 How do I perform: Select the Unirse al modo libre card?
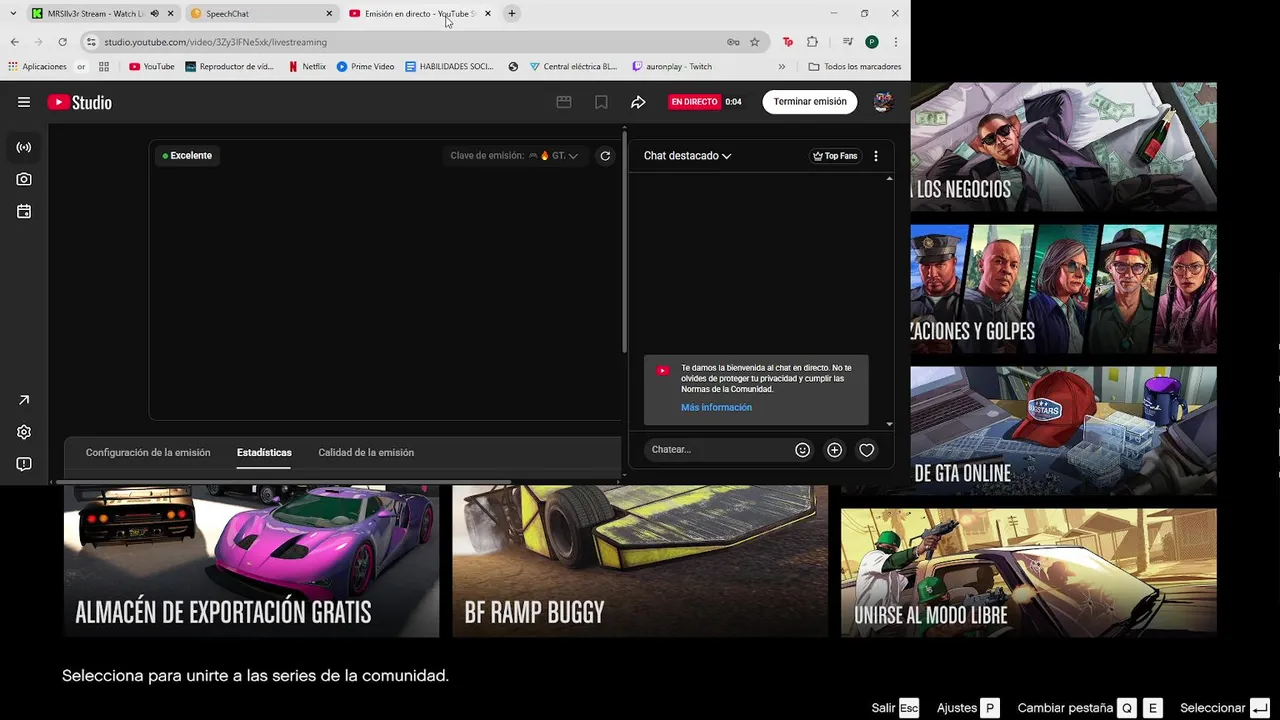click(x=1028, y=572)
